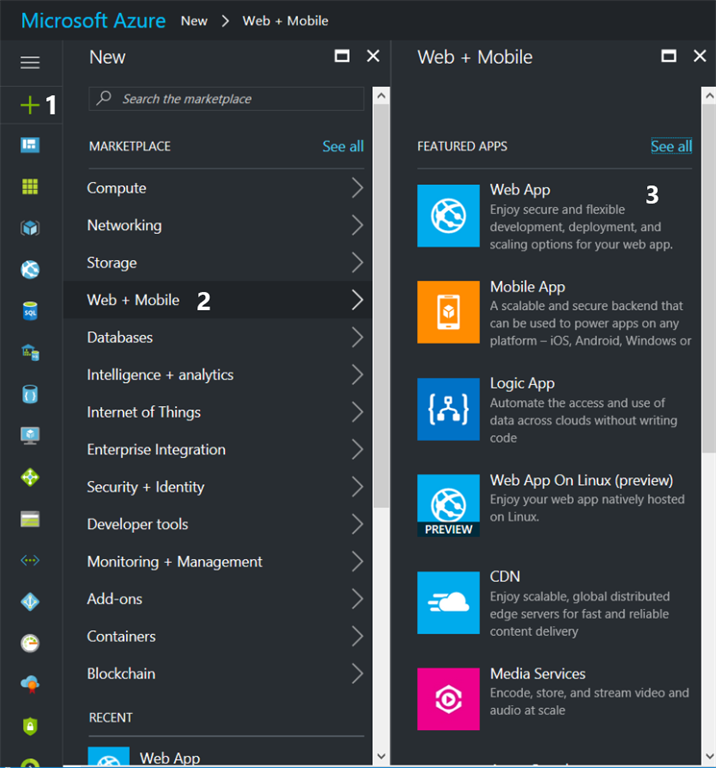
Task: Click the green plus New icon
Action: click(x=30, y=105)
